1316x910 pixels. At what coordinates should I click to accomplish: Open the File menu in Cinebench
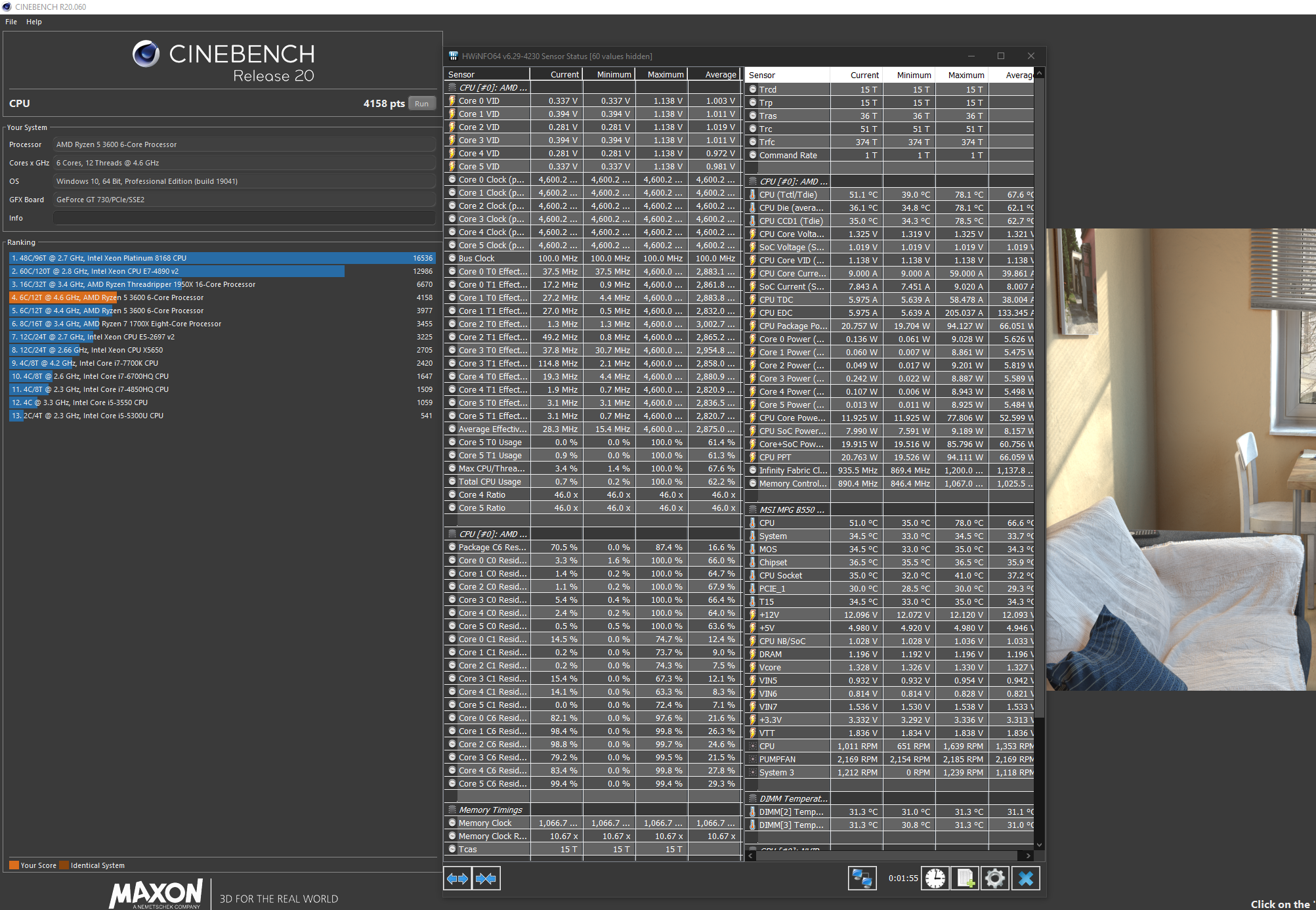point(11,22)
